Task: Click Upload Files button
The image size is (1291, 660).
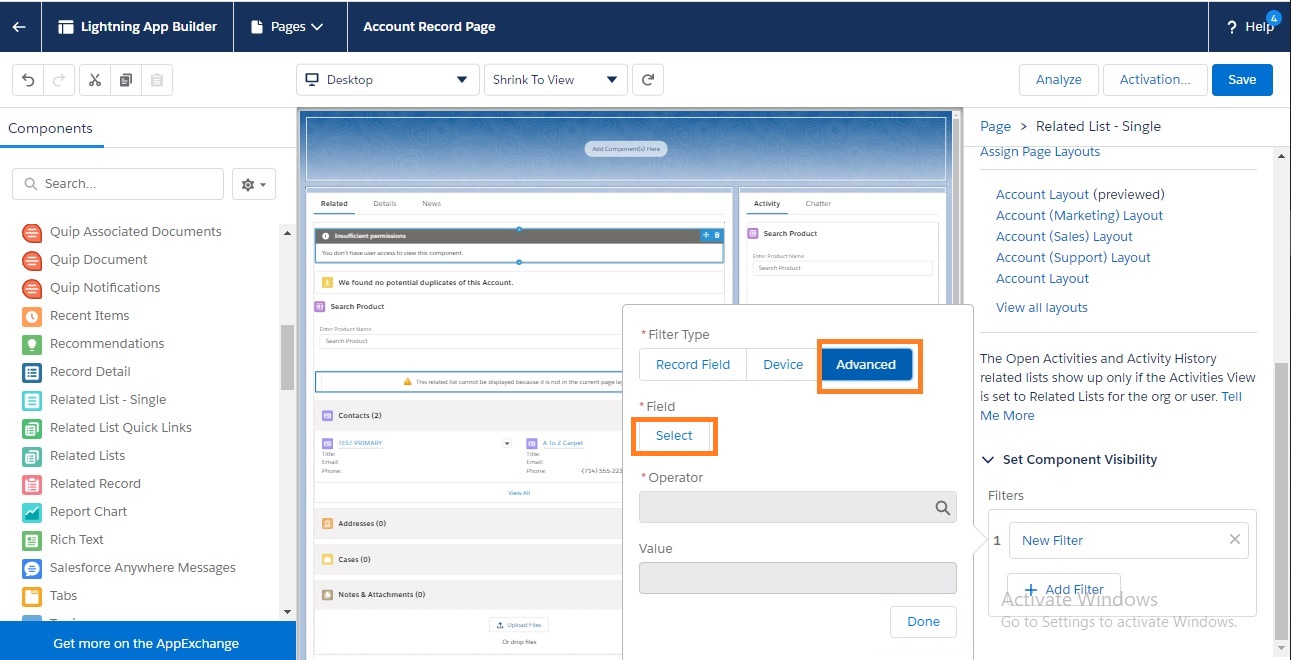Action: coord(520,625)
